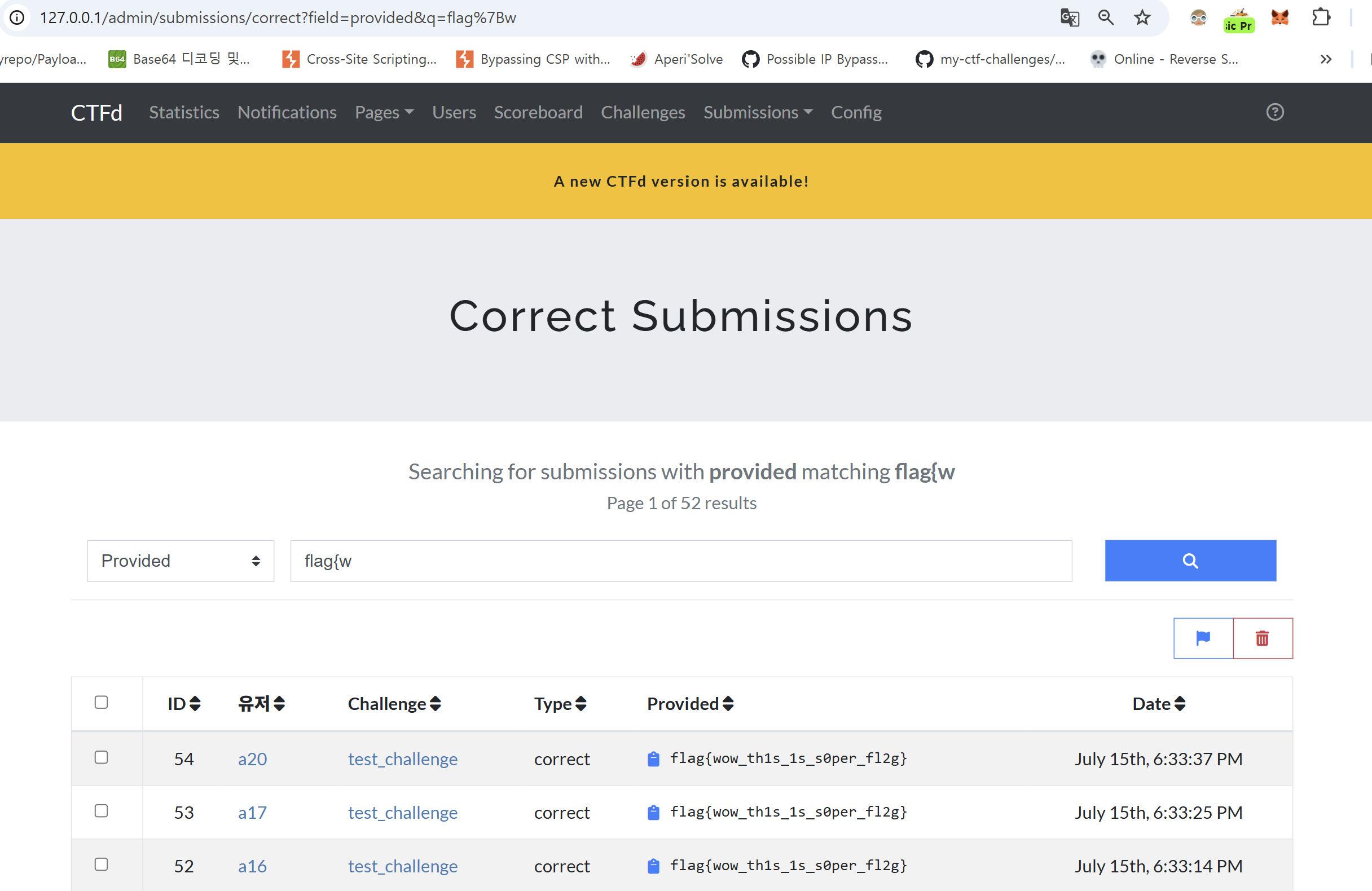This screenshot has height=891, width=1372.
Task: Open the Config page
Action: (x=856, y=112)
